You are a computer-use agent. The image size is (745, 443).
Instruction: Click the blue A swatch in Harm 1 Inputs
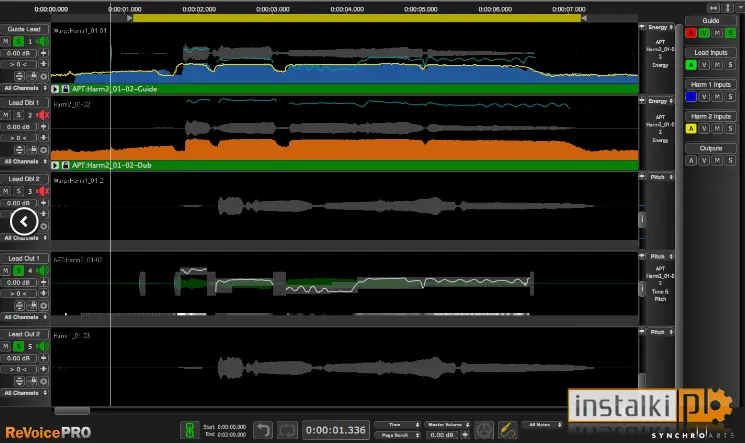(x=691, y=96)
